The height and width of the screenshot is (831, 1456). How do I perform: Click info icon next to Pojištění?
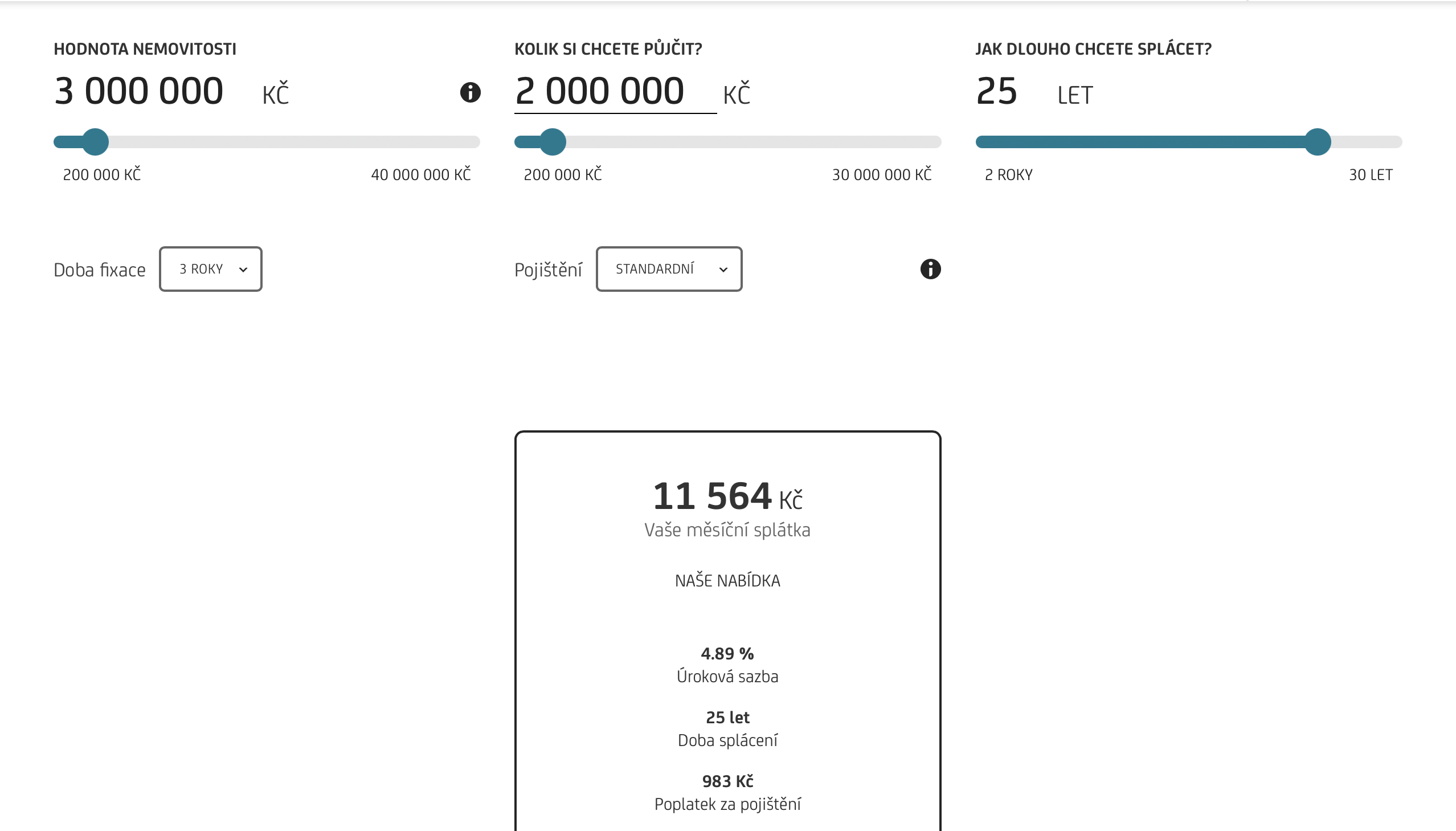coord(930,269)
